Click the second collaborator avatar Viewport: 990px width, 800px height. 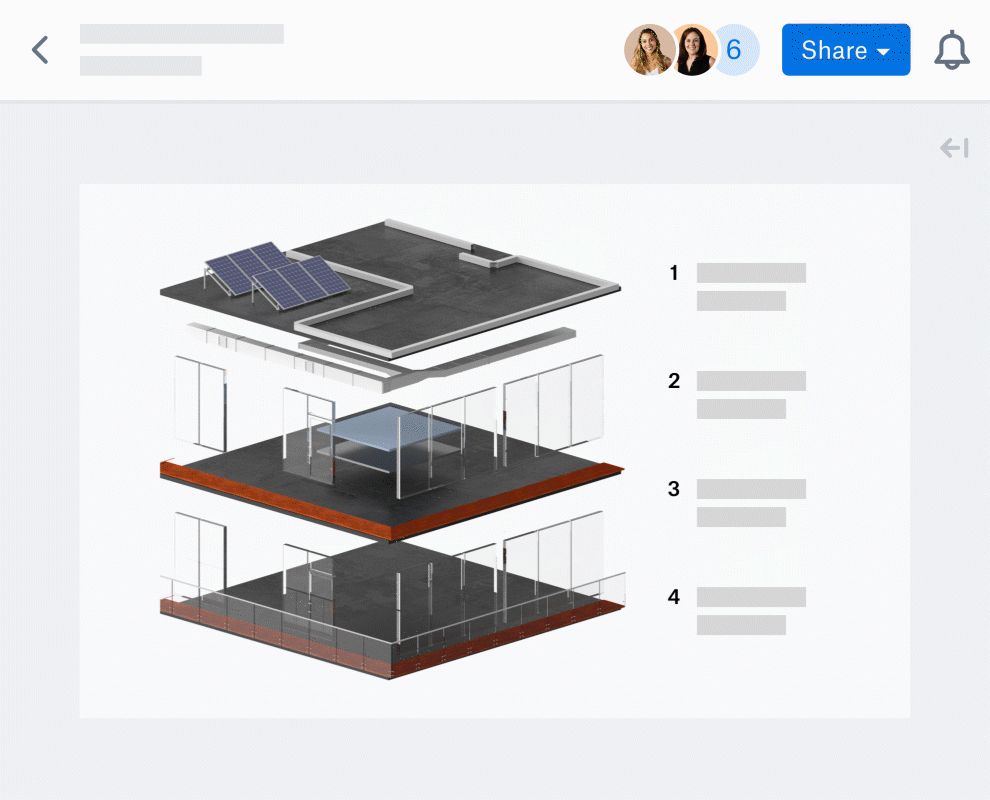click(692, 50)
